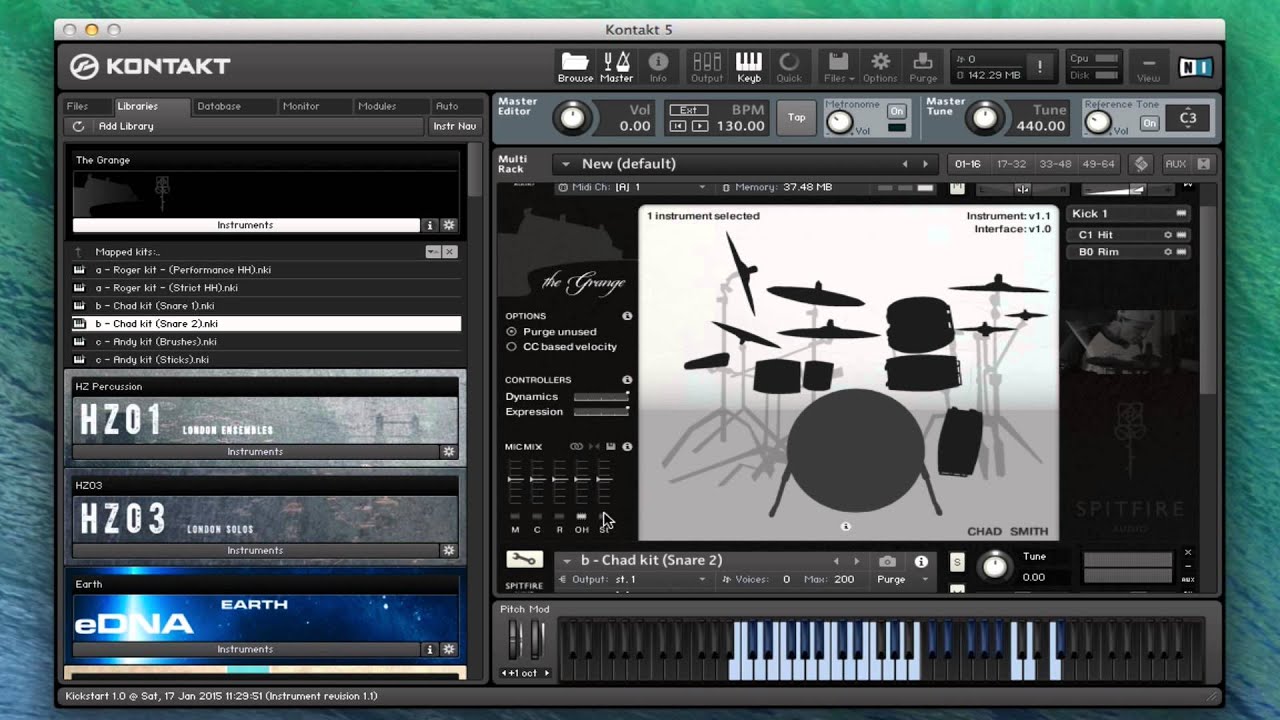This screenshot has width=1280, height=720.
Task: Toggle the Reference Tone On button
Action: [1150, 123]
